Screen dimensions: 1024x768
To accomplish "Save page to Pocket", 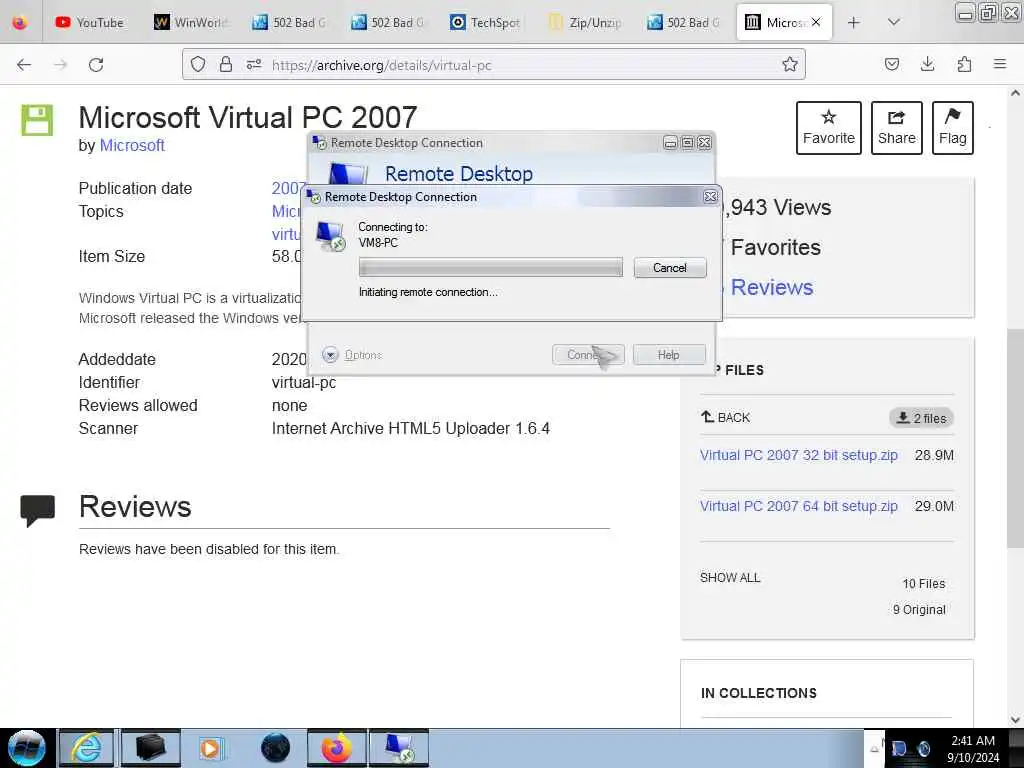I will point(891,64).
